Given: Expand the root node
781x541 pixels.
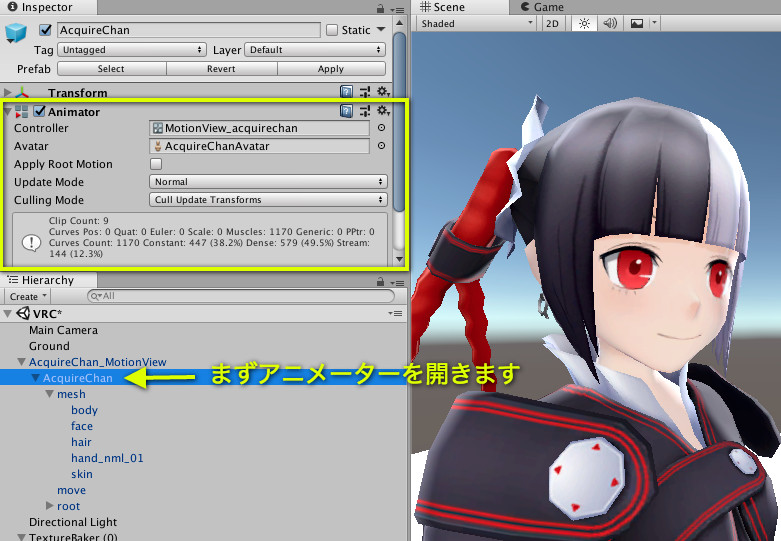Looking at the screenshot, I should (49, 506).
